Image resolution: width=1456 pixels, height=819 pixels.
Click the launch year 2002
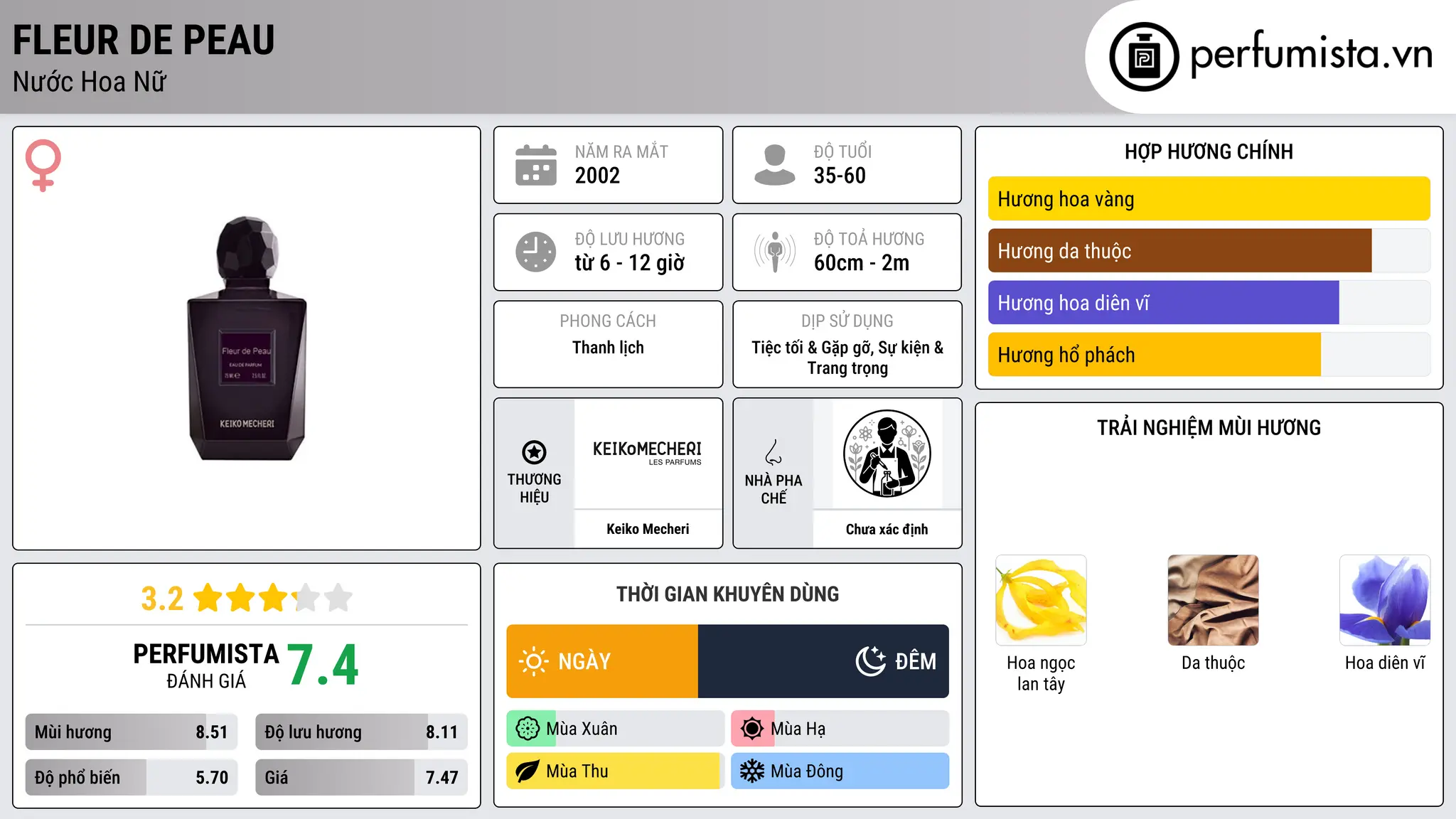coord(597,176)
